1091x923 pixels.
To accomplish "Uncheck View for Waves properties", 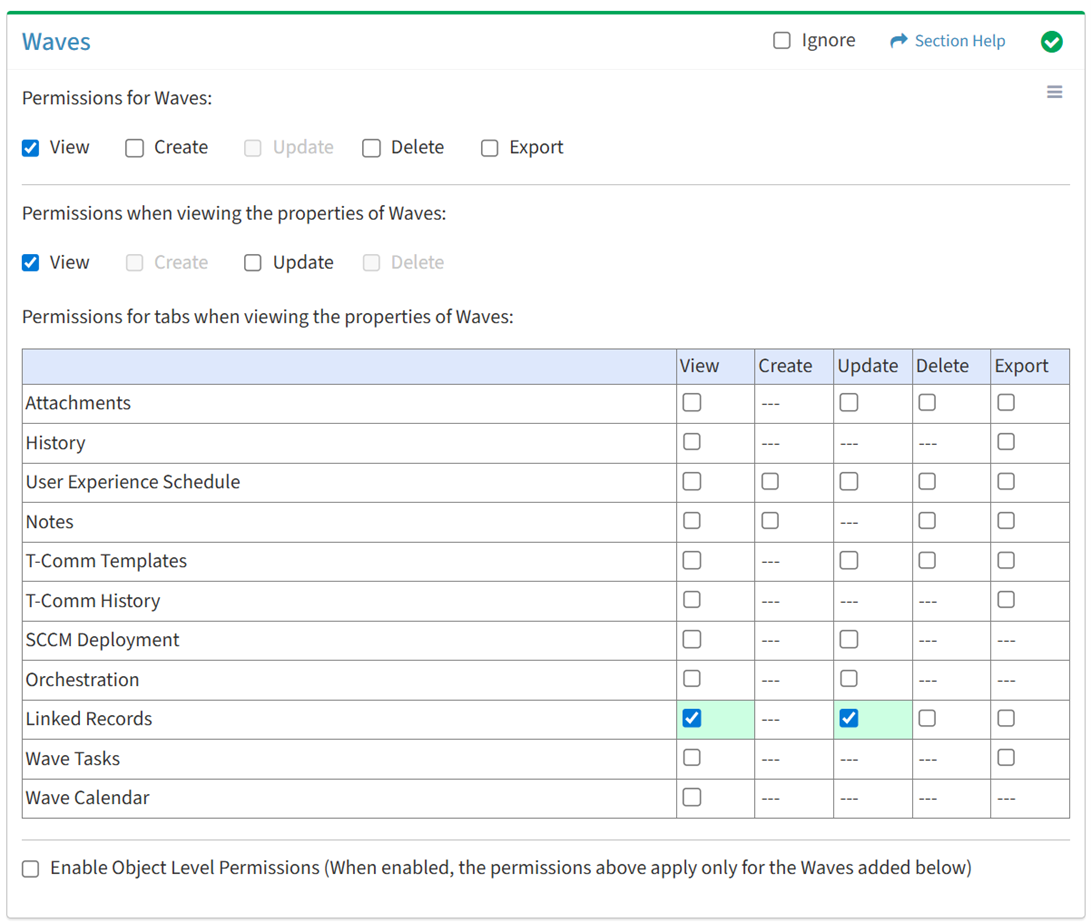I will point(31,263).
